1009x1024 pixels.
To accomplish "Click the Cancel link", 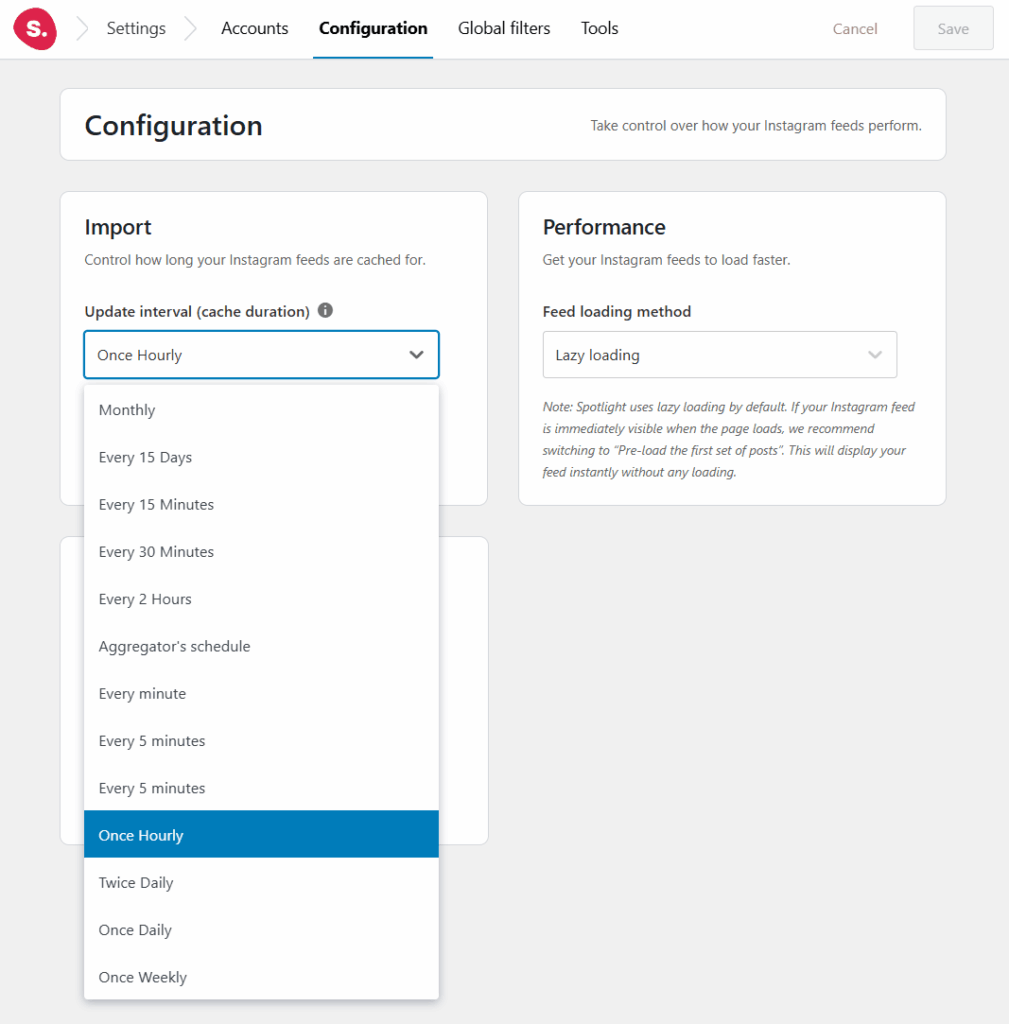I will click(x=855, y=29).
